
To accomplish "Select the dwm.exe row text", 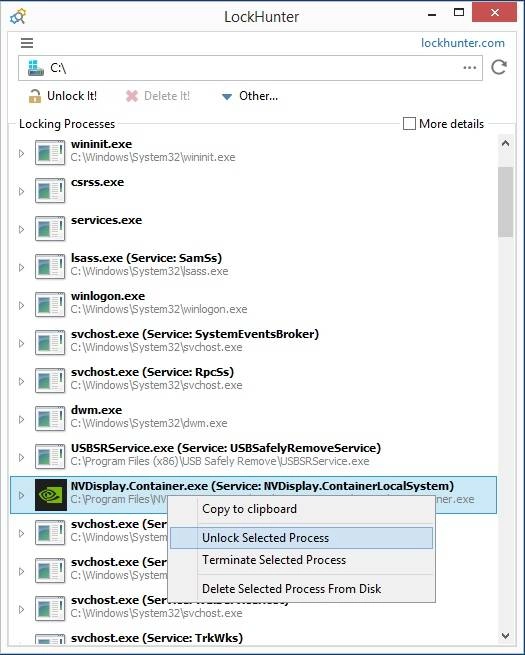I will pos(96,410).
